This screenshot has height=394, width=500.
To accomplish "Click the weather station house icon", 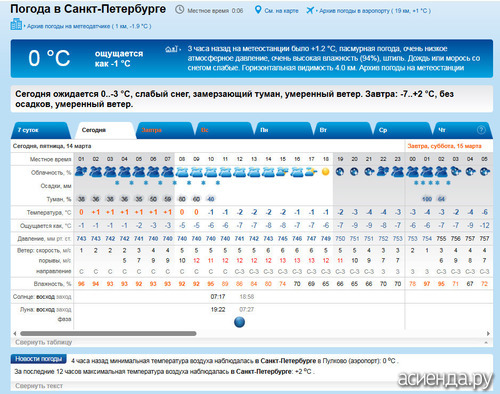I will [x=171, y=49].
